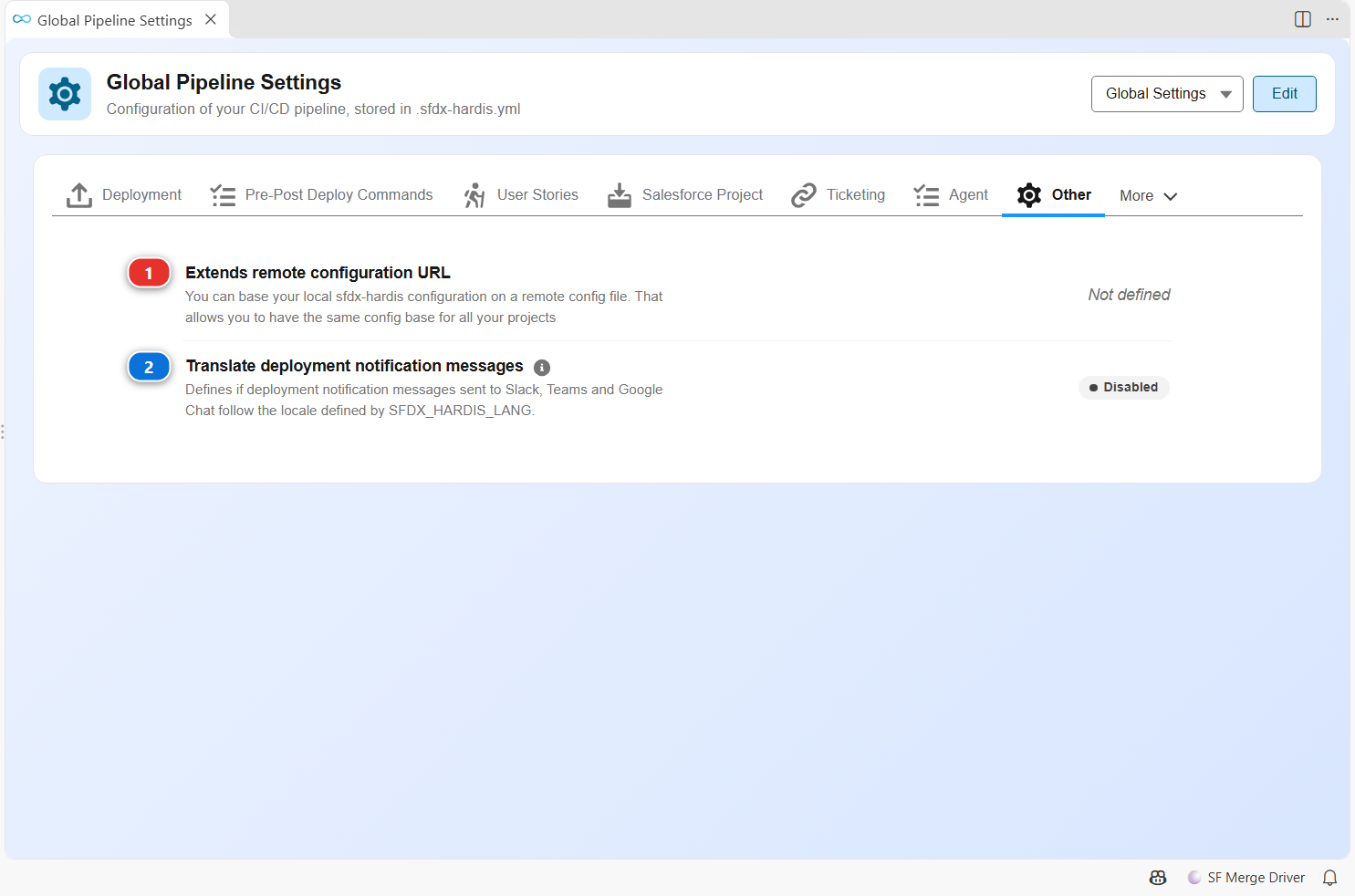
Task: Click the download tray icon of Salesforce Project
Action: 620,195
